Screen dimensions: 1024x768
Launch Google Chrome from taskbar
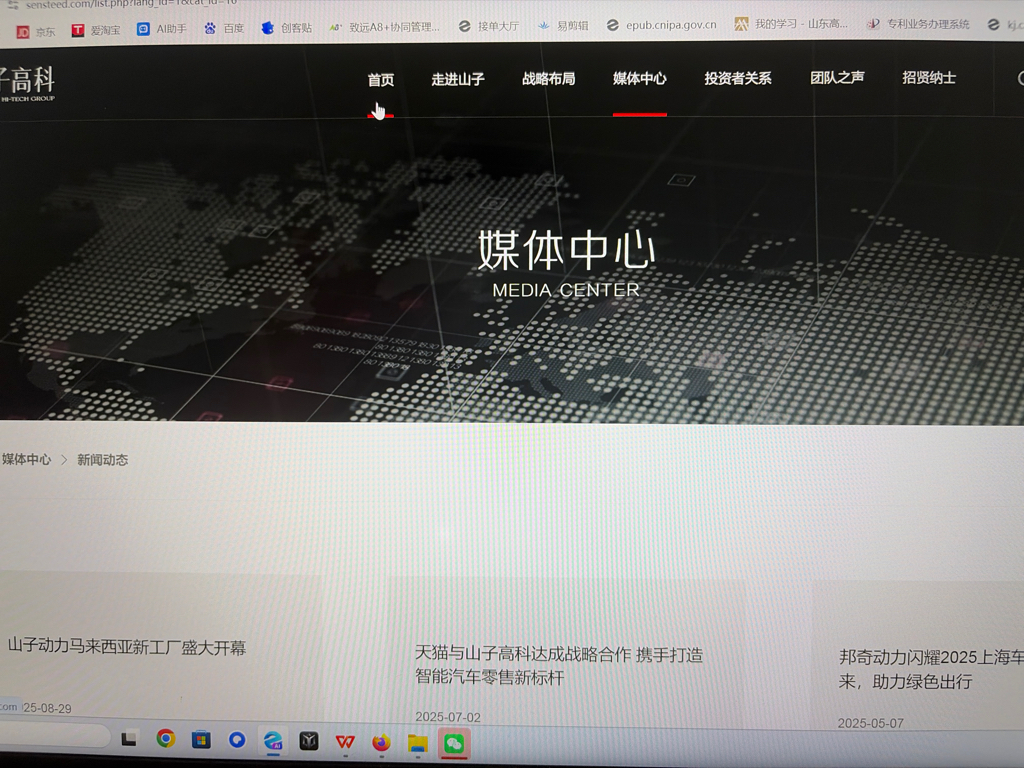pyautogui.click(x=166, y=739)
